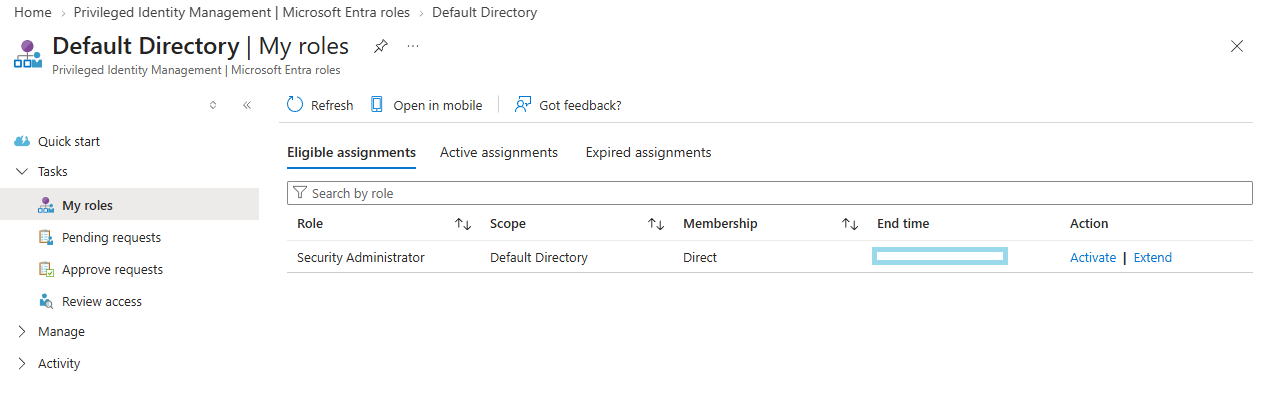Open Privileged Identity Management breadcrumb link
This screenshot has height=397, width=1264.
point(242,13)
